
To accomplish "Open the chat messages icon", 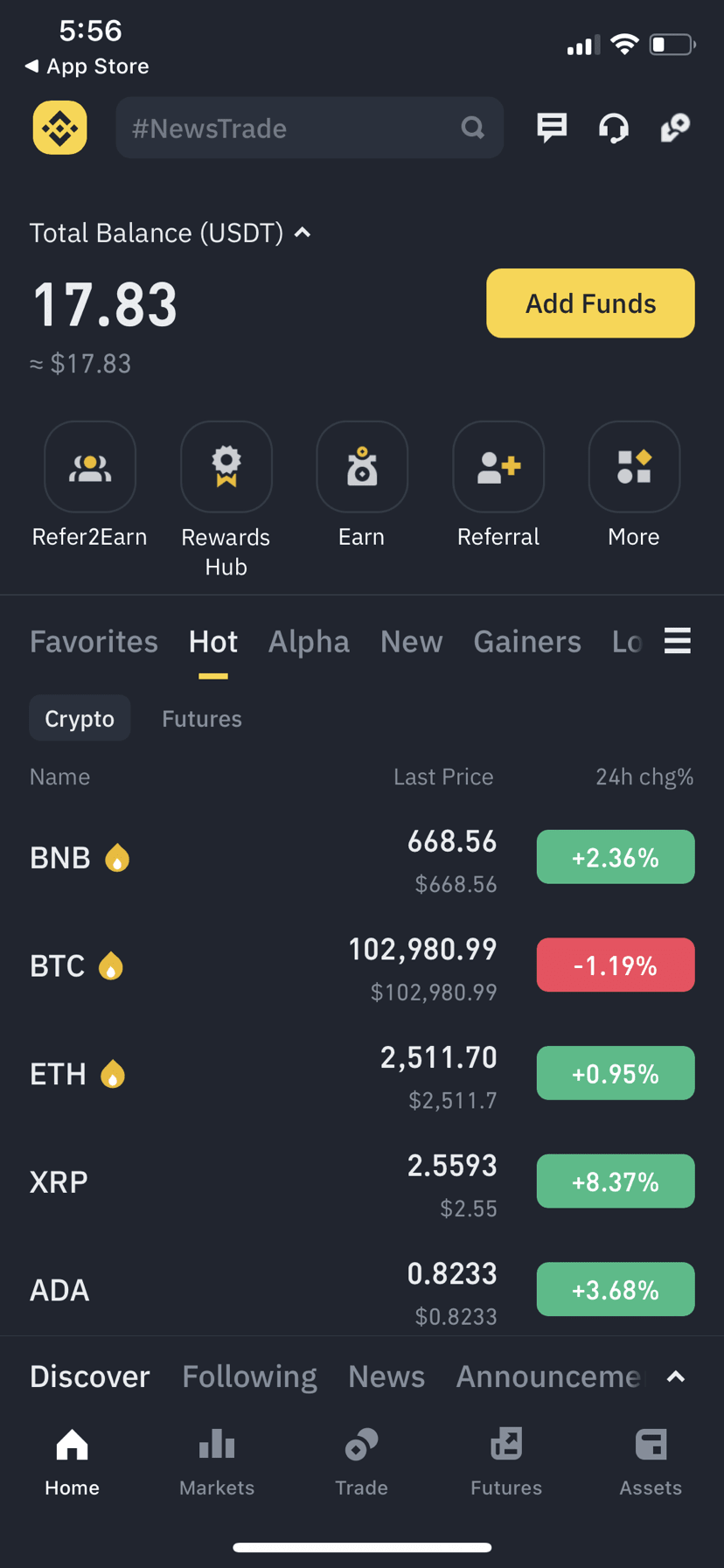I will [x=552, y=128].
